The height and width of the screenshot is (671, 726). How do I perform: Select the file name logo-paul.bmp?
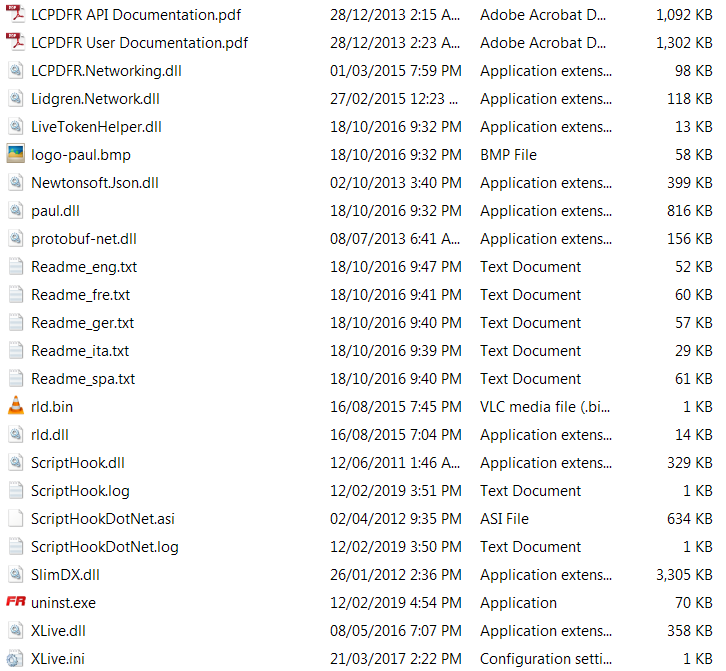[81, 155]
